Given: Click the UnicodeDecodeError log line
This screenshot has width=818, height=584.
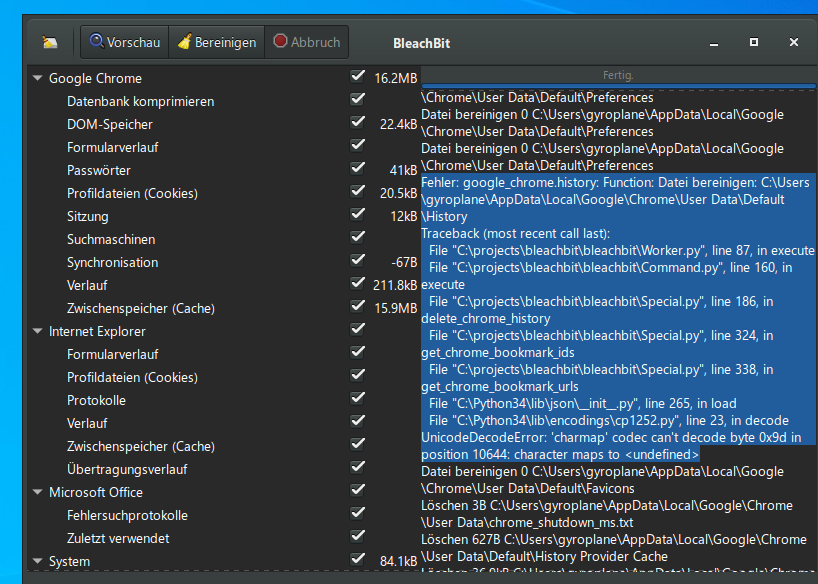Looking at the screenshot, I should 611,446.
